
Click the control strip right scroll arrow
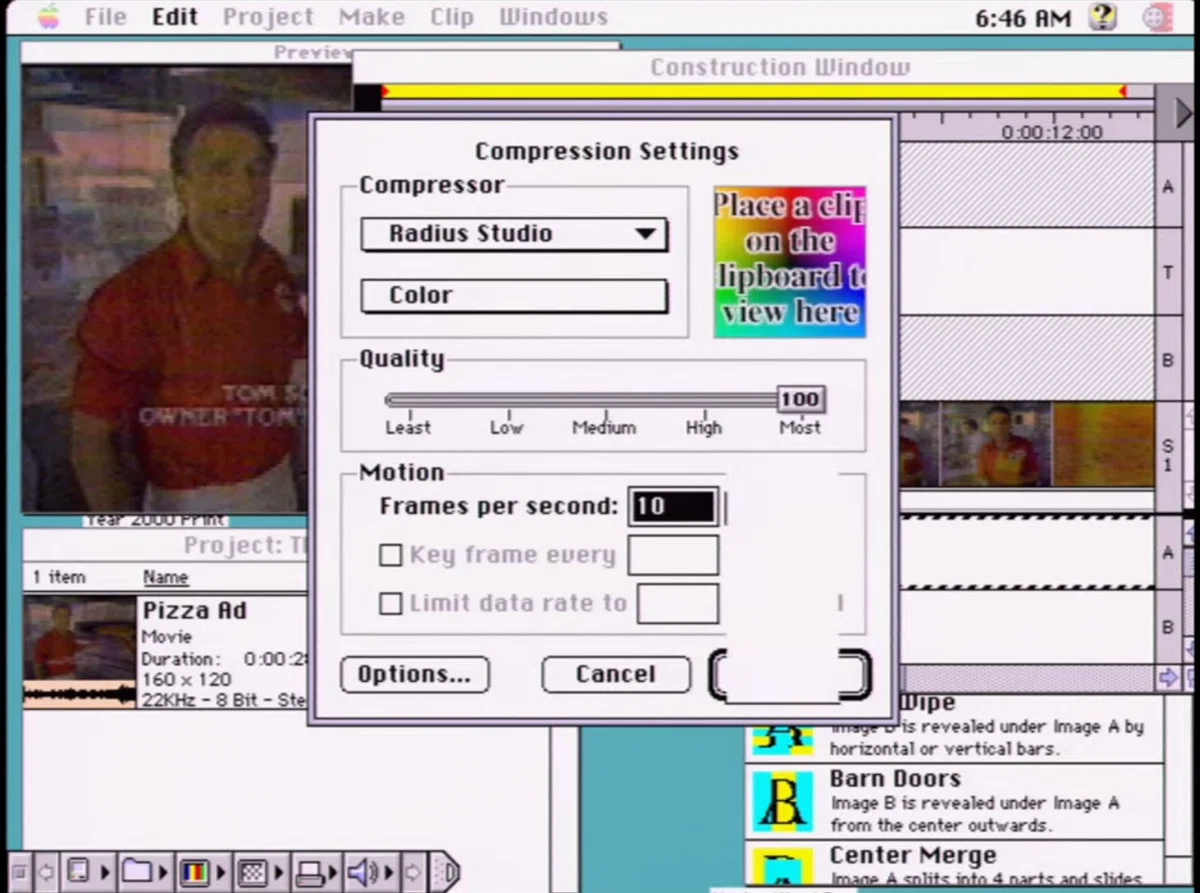tap(415, 870)
